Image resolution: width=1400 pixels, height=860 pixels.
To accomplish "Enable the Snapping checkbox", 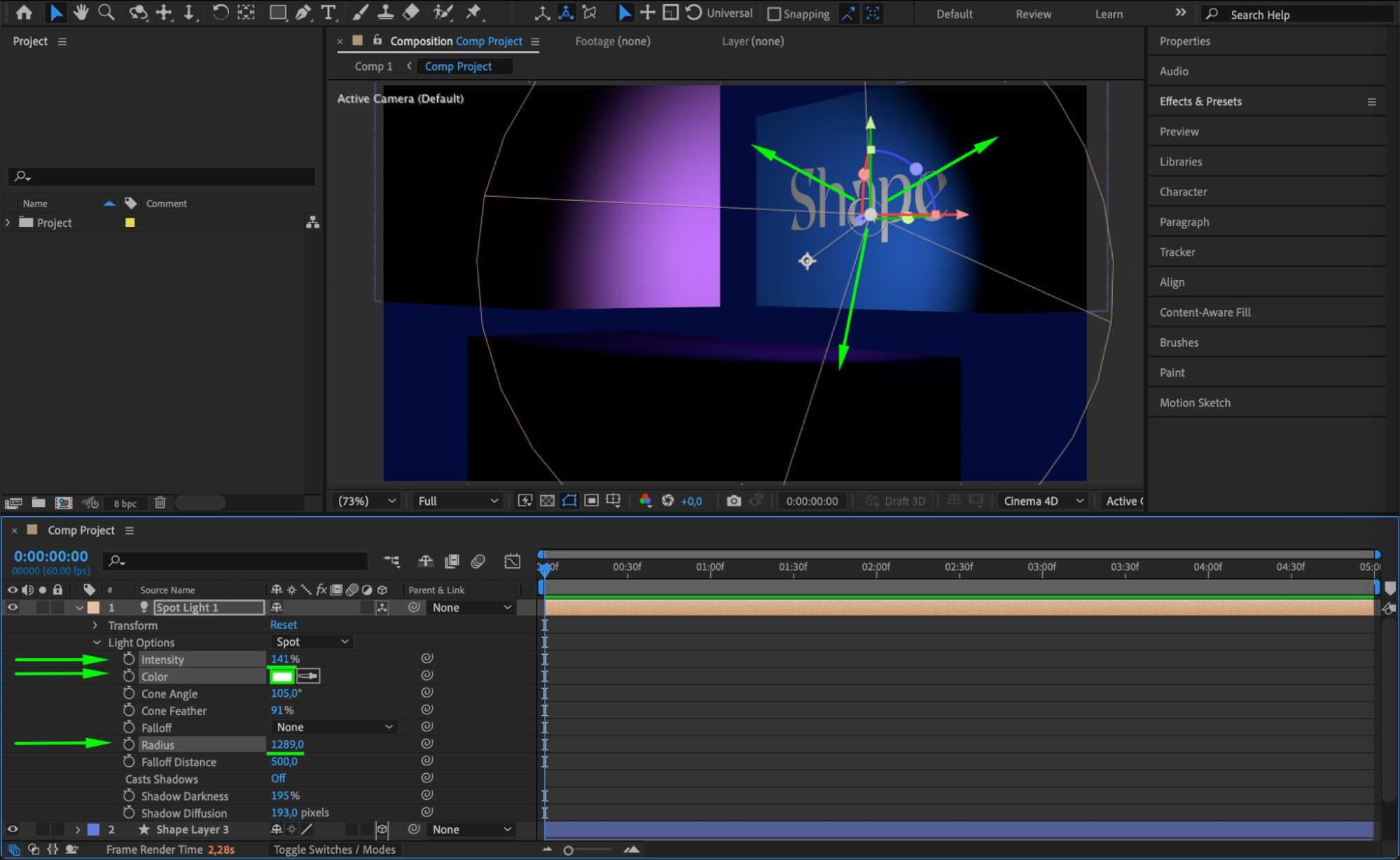I will 774,14.
